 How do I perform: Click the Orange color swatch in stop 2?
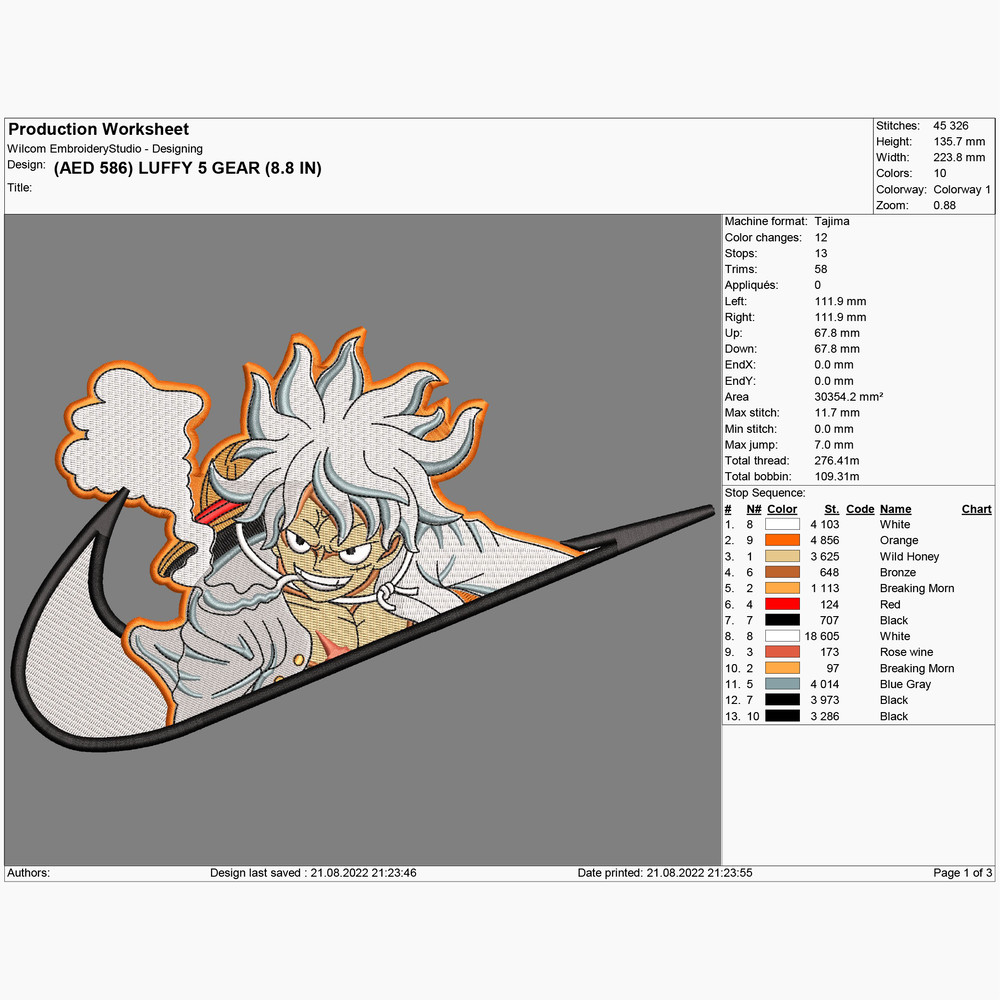pos(782,540)
